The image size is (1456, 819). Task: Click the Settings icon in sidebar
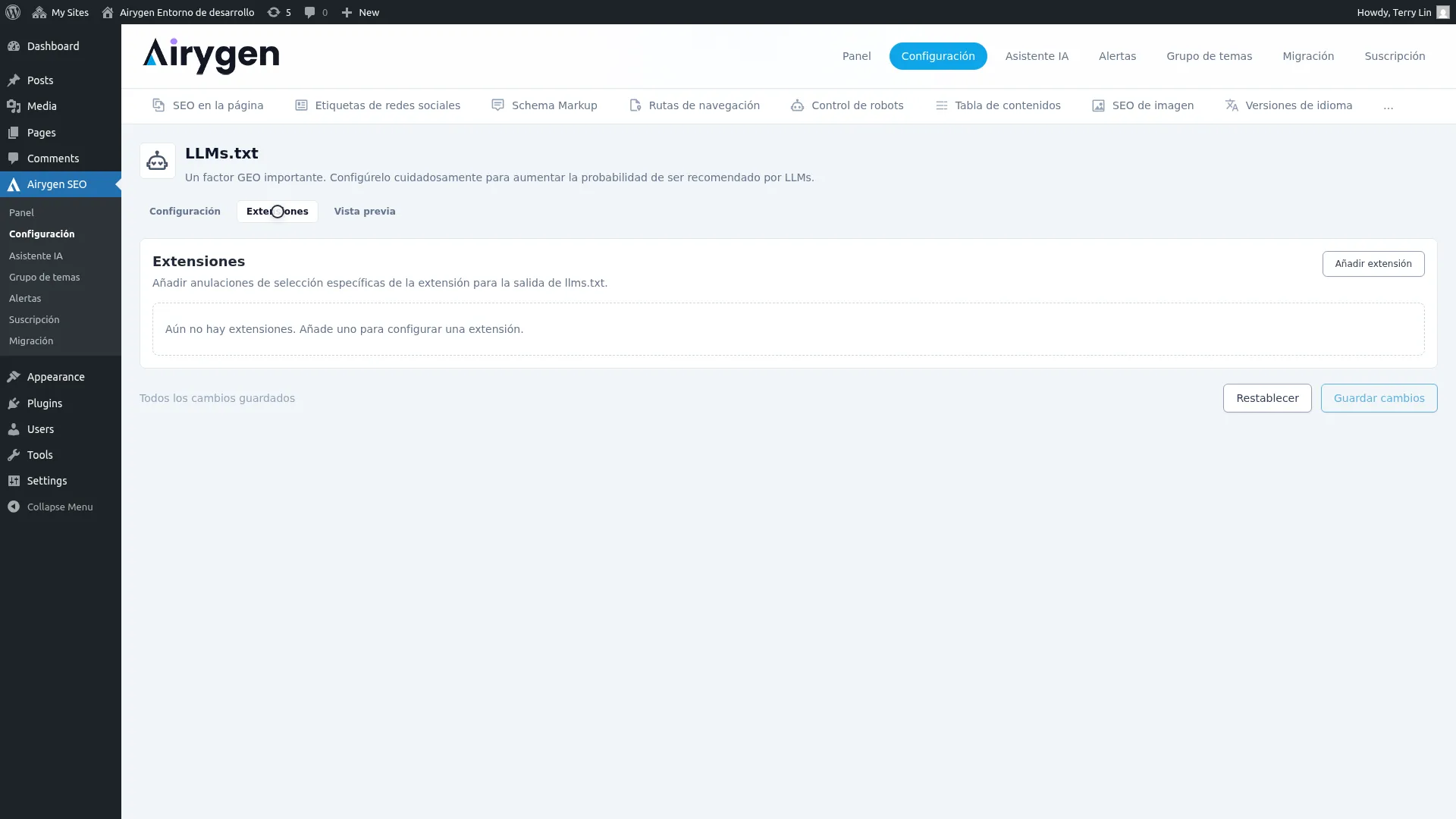click(x=14, y=481)
